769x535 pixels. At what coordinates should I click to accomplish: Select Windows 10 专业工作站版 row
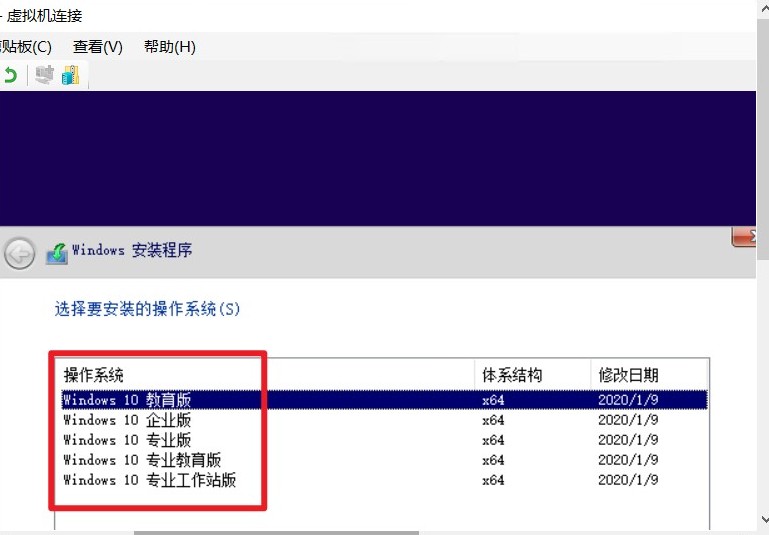click(384, 480)
